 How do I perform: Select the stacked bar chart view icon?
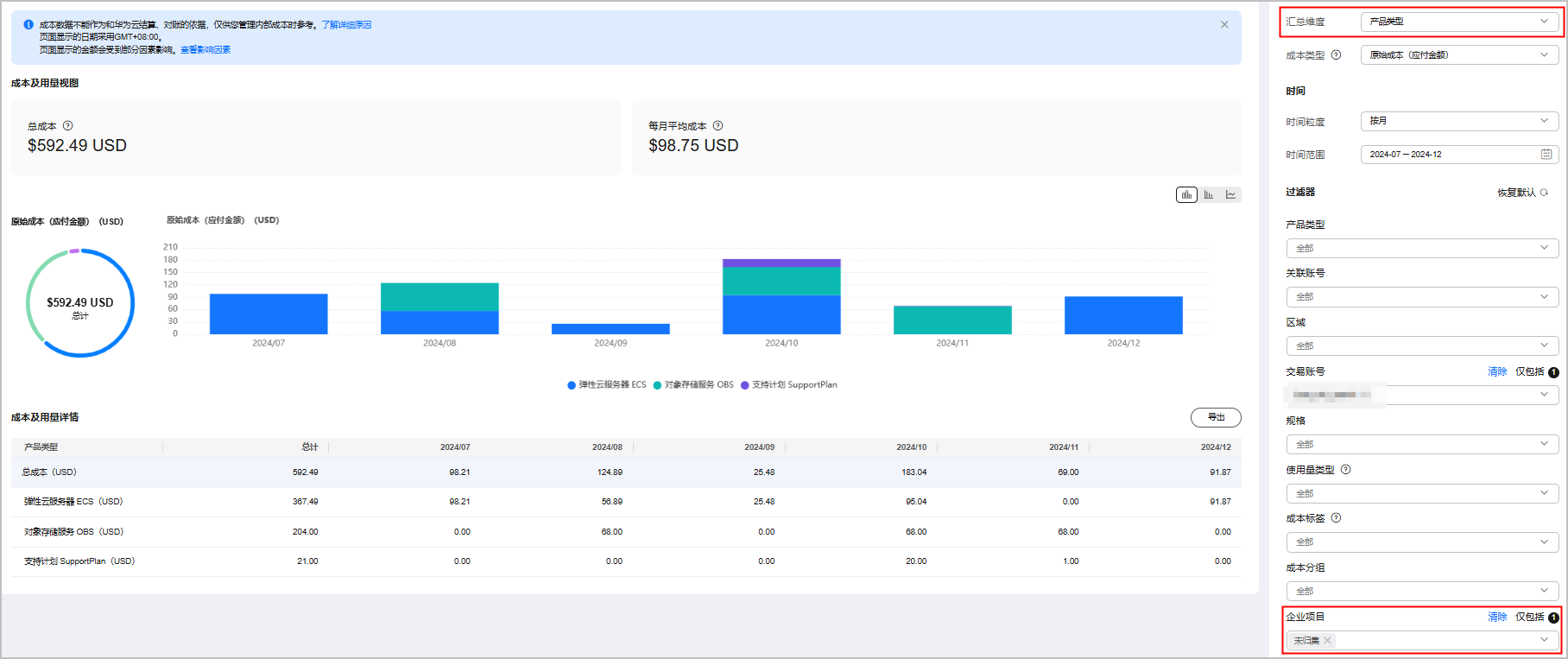[x=1186, y=194]
